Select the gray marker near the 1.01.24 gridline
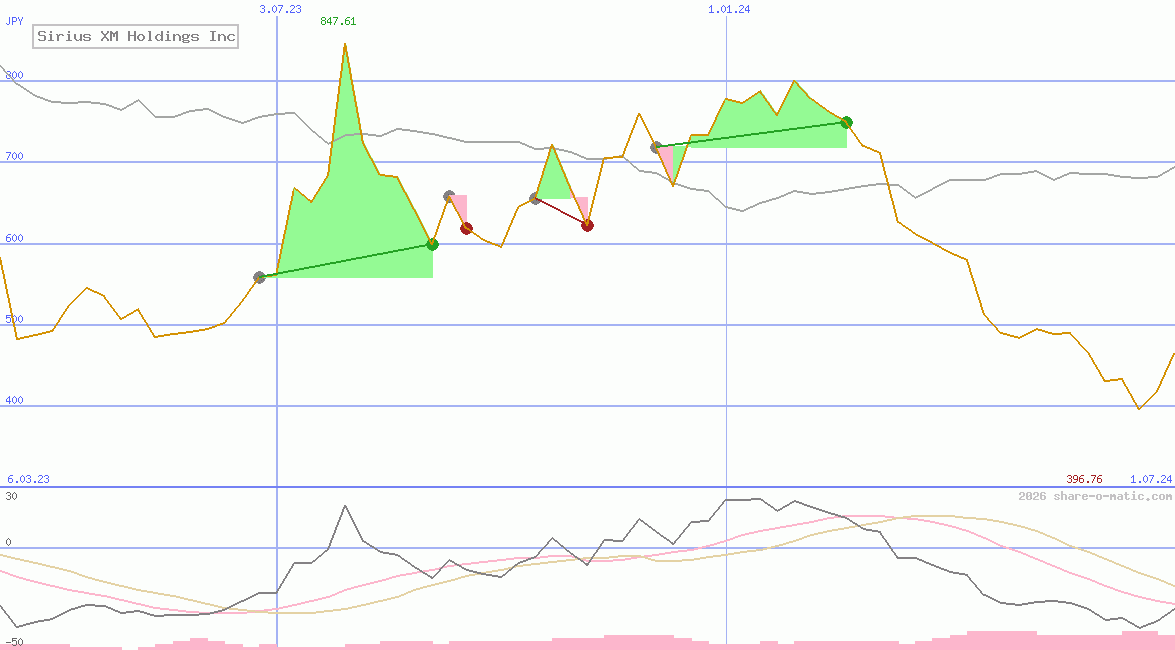Screen dimensions: 1175x650 pos(656,146)
